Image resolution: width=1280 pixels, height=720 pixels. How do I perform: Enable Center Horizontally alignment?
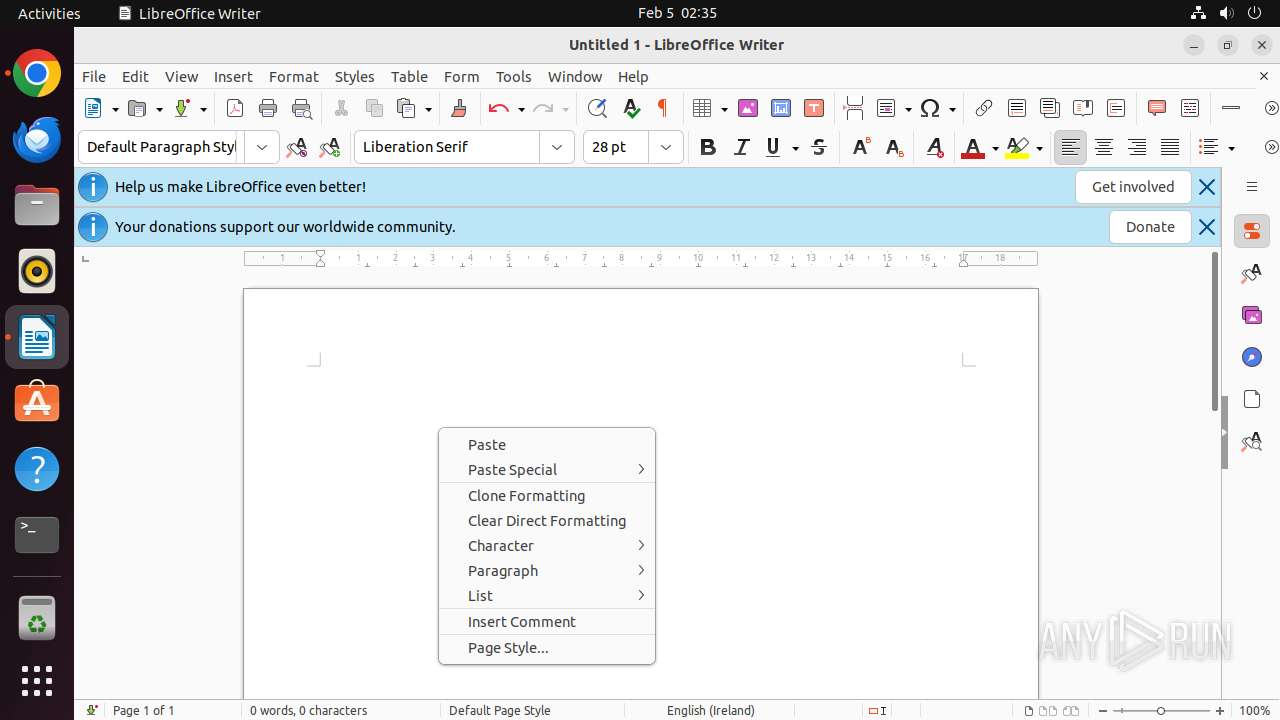[1104, 147]
